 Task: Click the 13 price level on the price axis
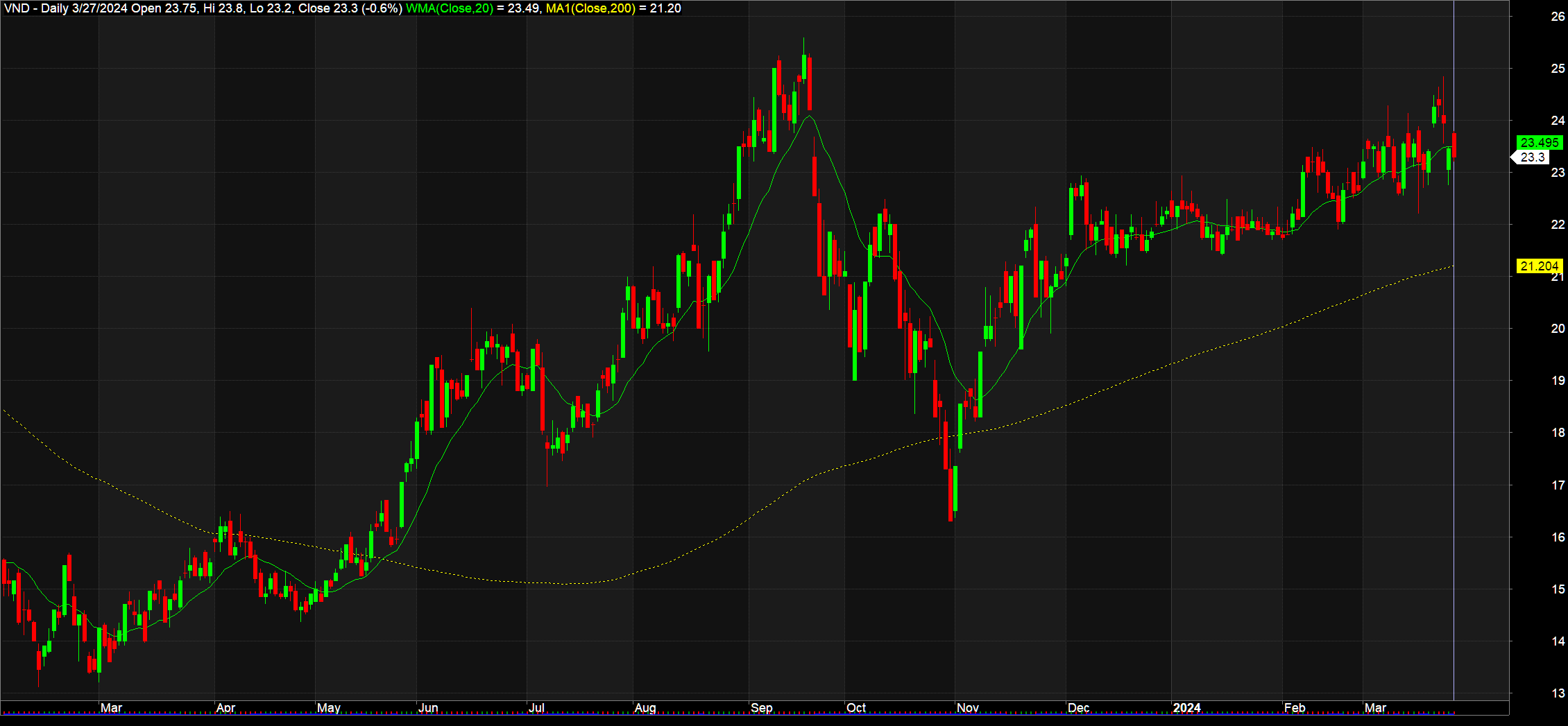[1558, 693]
